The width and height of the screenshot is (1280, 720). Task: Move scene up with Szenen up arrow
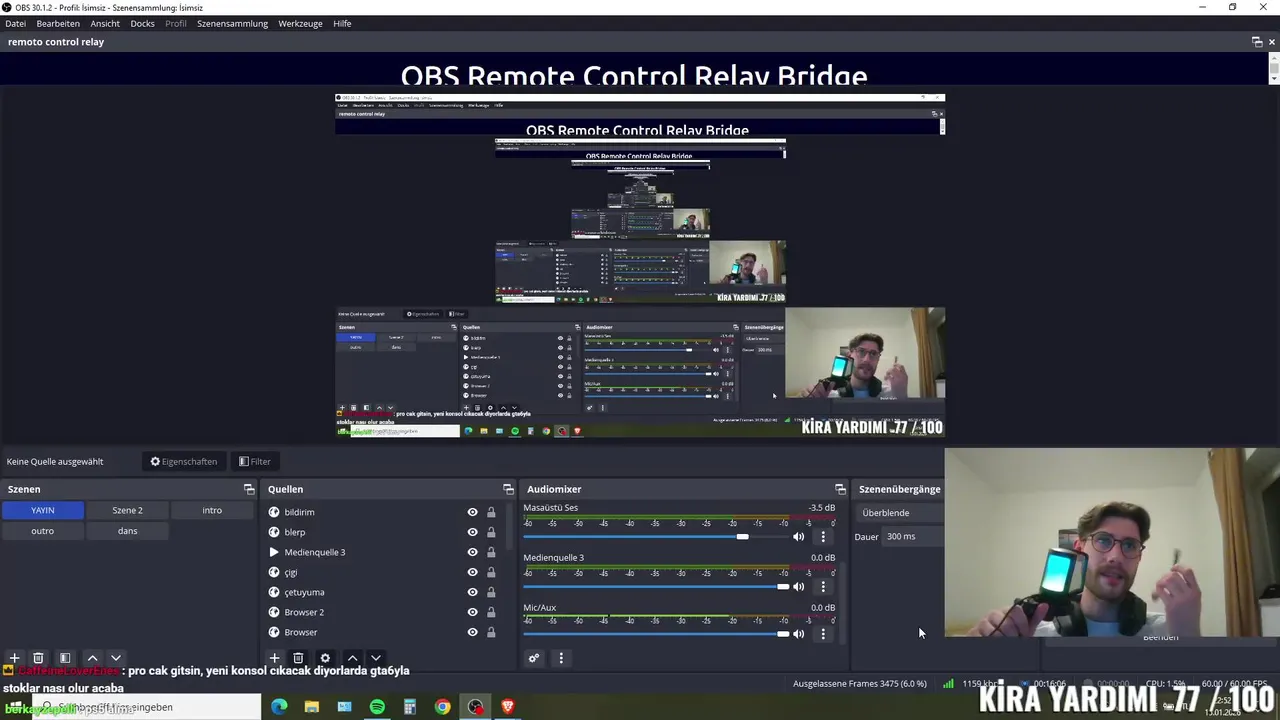coord(92,658)
